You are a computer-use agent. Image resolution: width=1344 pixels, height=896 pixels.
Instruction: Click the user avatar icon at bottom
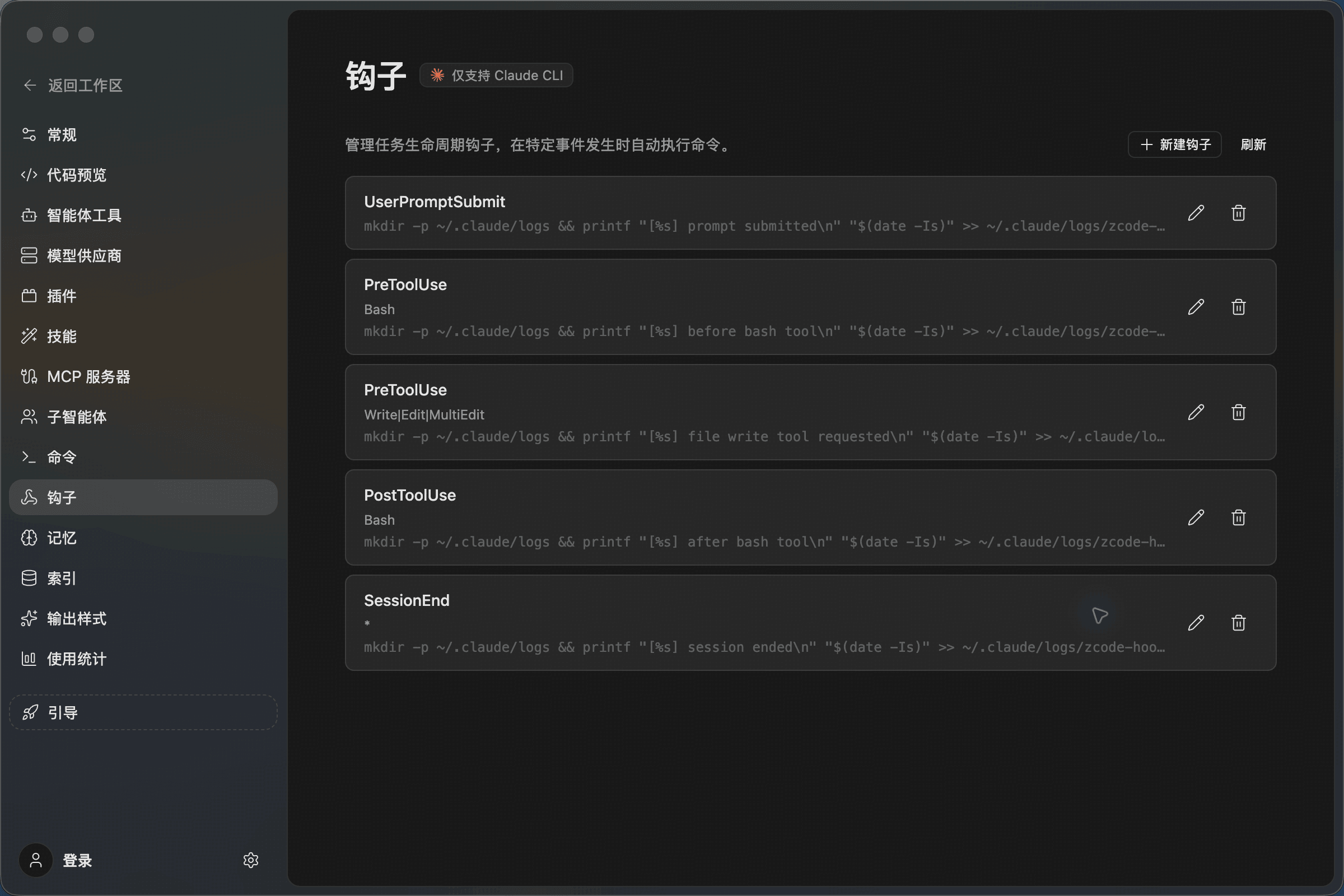pyautogui.click(x=36, y=860)
